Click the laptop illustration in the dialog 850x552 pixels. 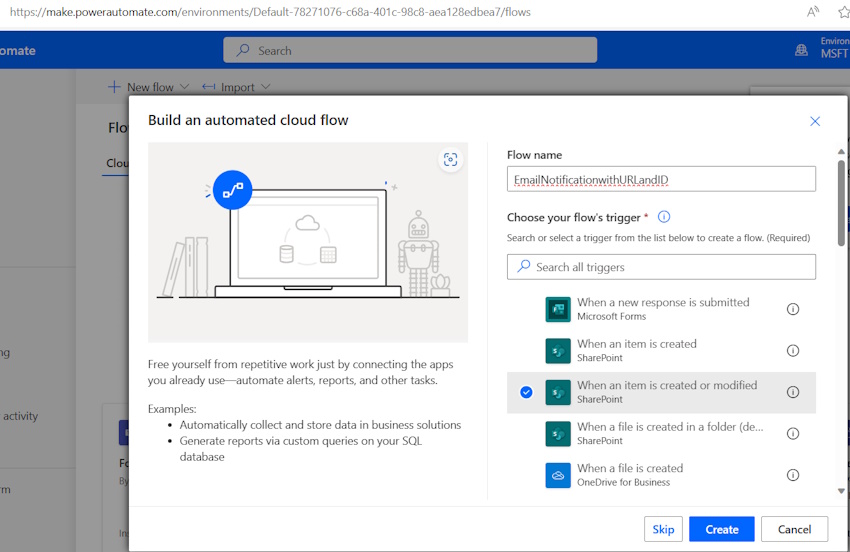pyautogui.click(x=308, y=243)
